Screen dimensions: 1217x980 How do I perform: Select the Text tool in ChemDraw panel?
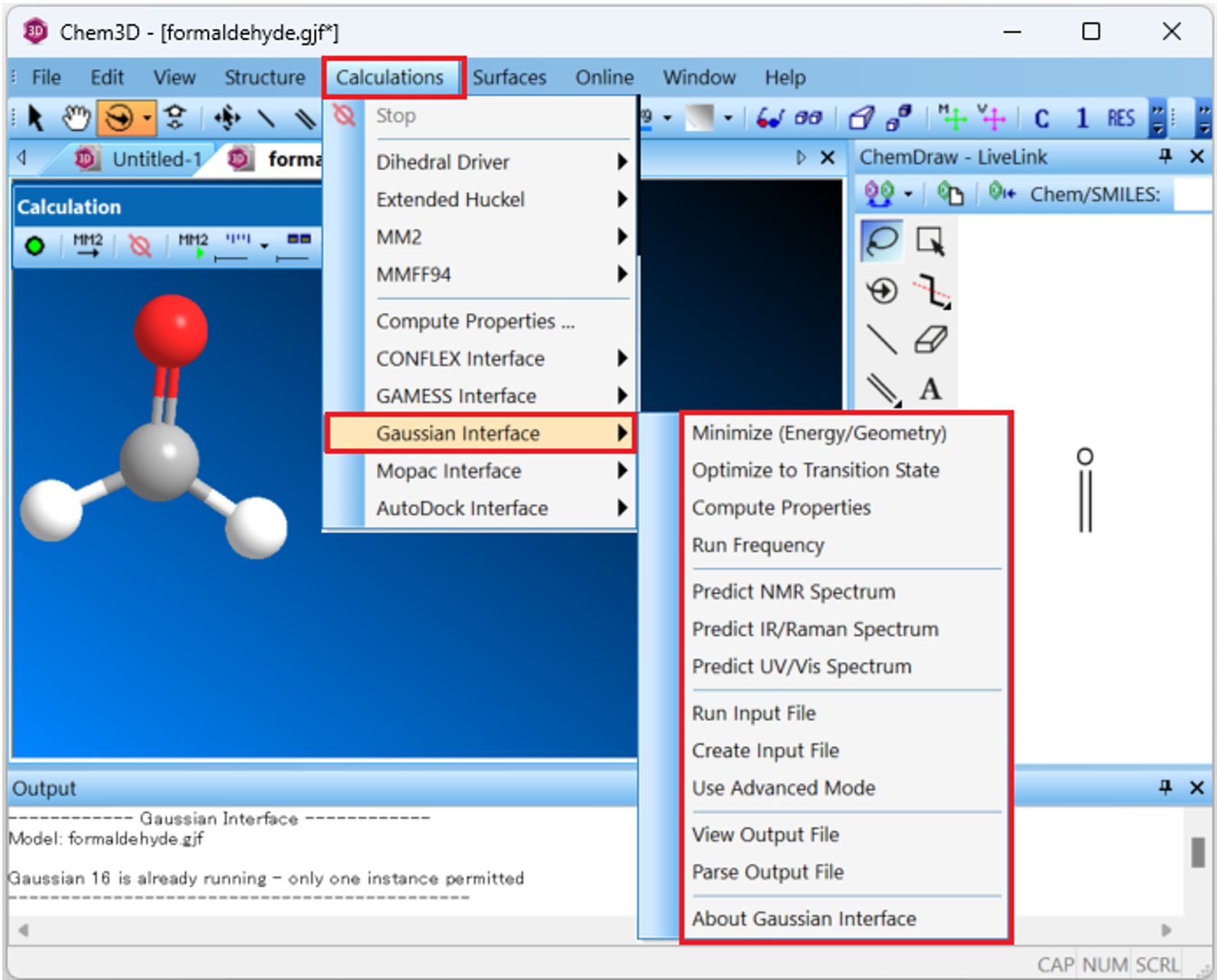click(x=930, y=389)
